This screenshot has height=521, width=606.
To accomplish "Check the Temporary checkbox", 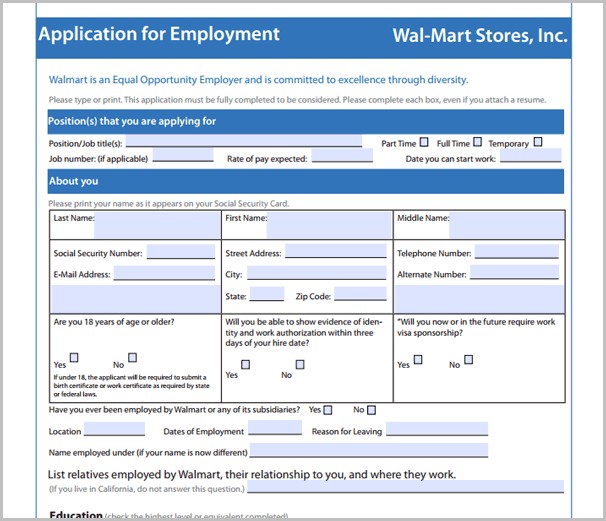I will click(538, 142).
